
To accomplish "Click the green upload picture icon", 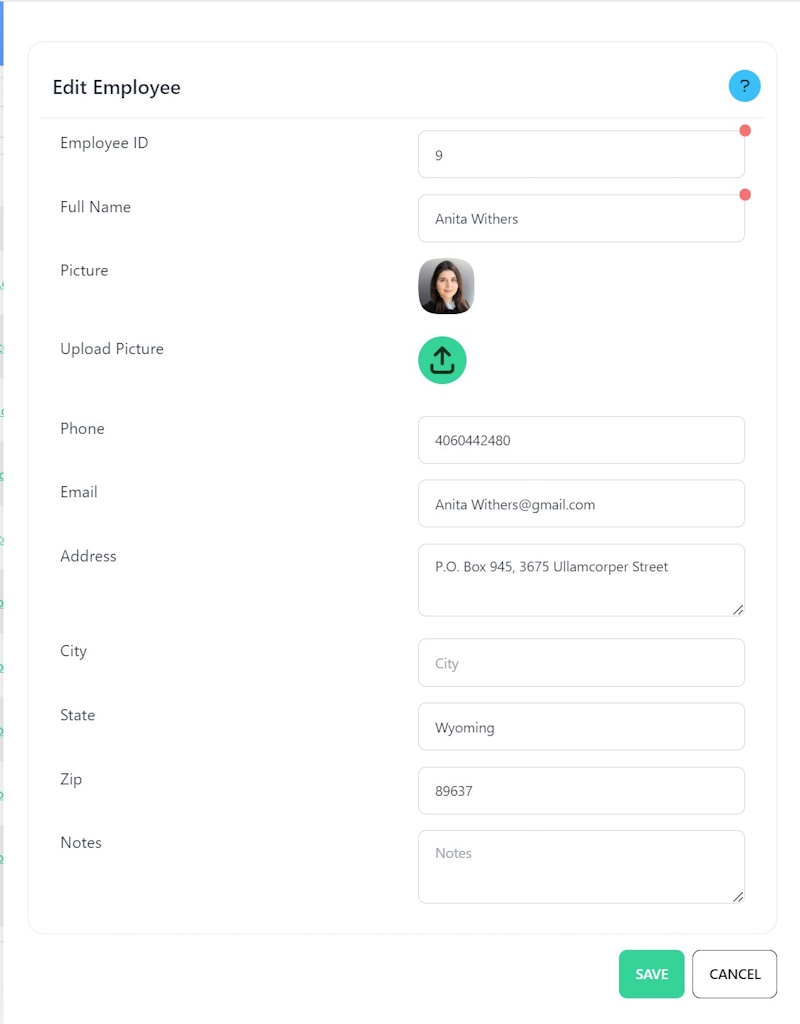I will tap(442, 360).
